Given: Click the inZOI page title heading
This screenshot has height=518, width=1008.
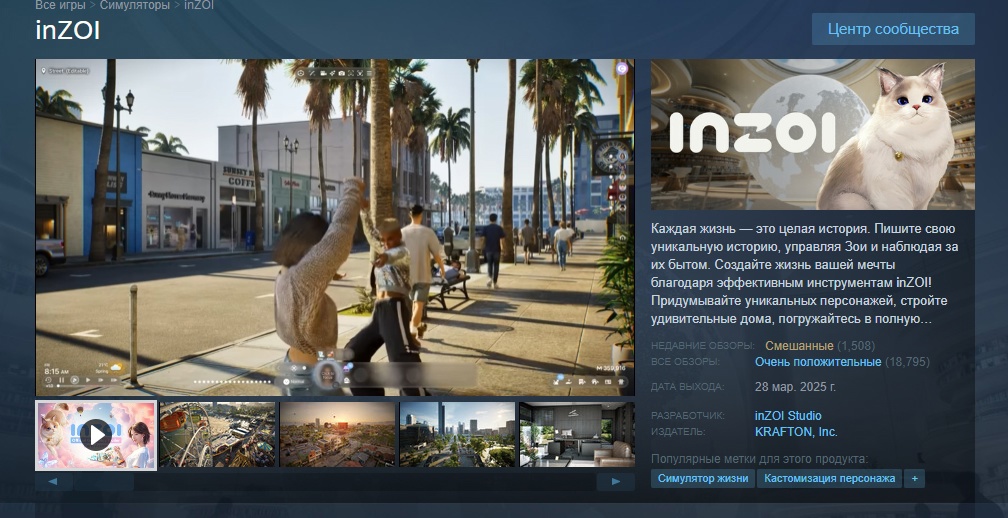Looking at the screenshot, I should (x=68, y=31).
